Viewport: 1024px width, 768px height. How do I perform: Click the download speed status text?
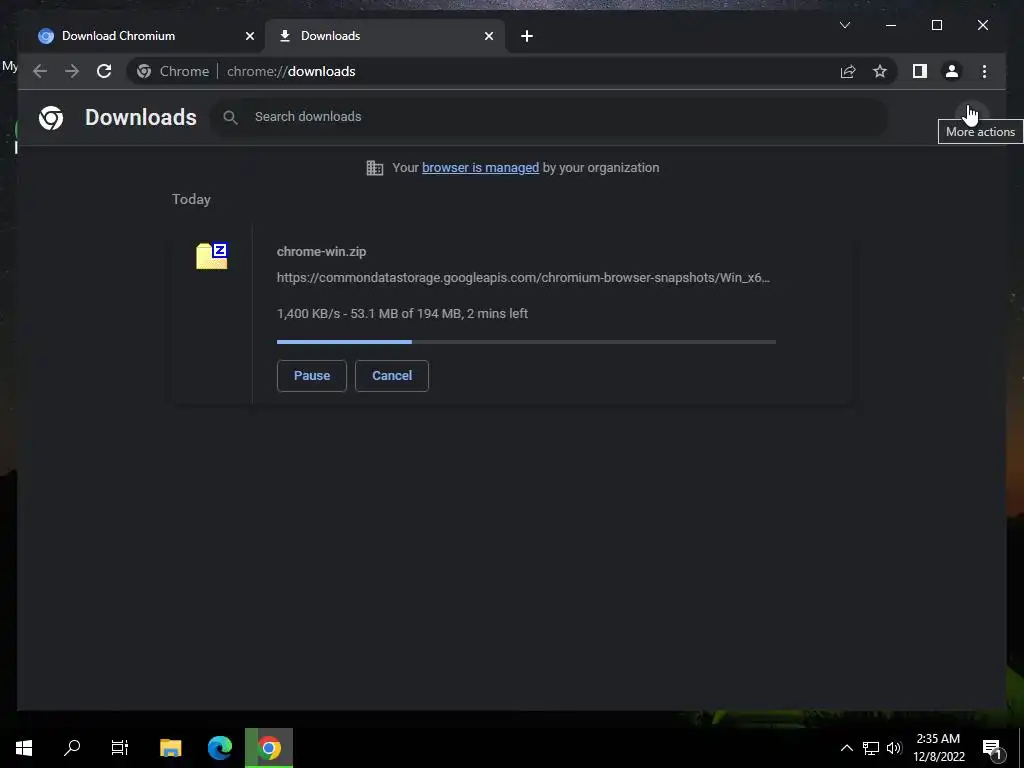tap(402, 313)
